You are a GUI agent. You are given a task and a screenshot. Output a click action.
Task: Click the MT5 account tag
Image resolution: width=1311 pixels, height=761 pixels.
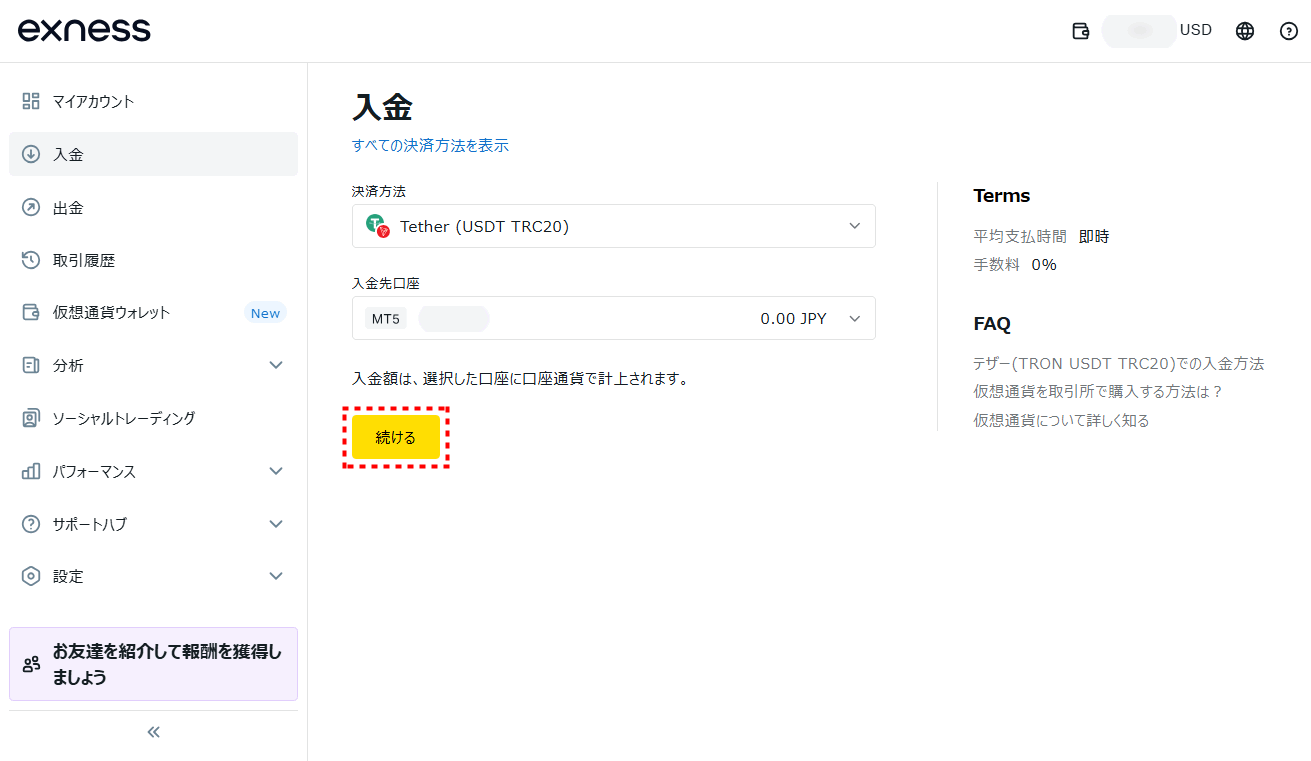tap(385, 319)
